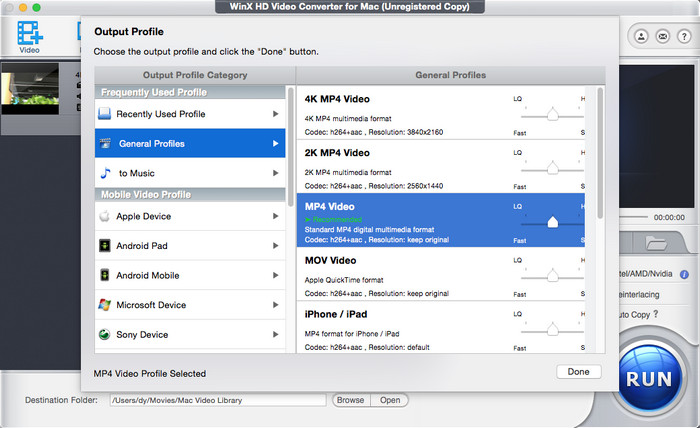Click the Destination Folder path field
This screenshot has width=700, height=428.
tap(218, 400)
